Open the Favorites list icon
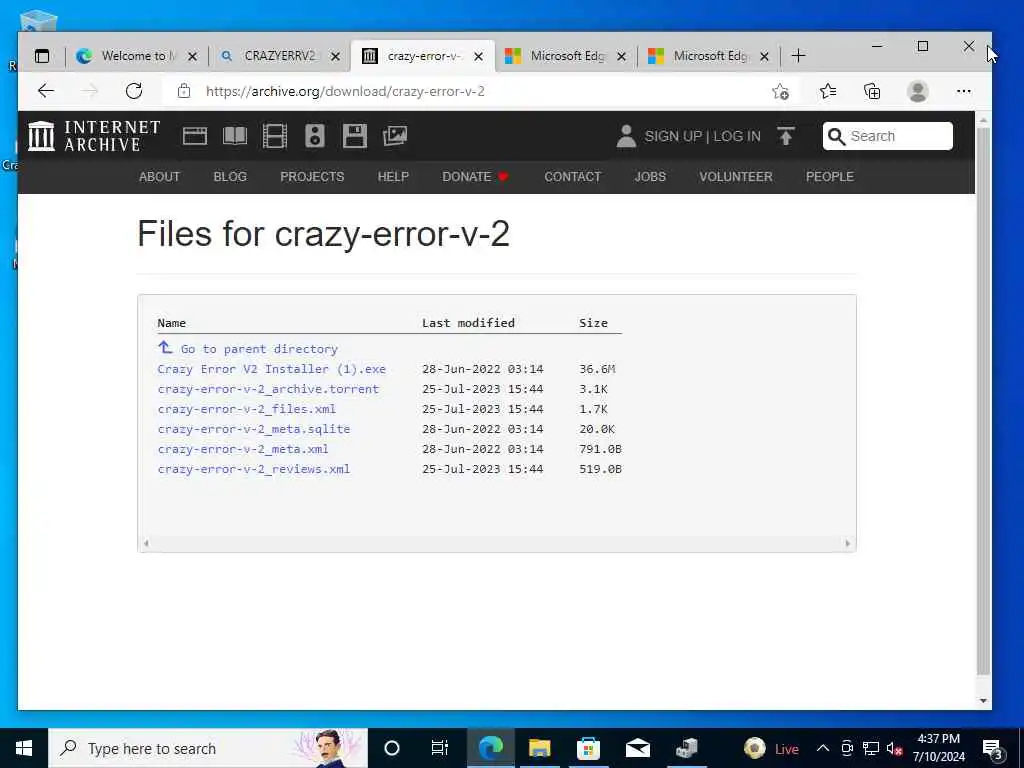 pyautogui.click(x=827, y=91)
